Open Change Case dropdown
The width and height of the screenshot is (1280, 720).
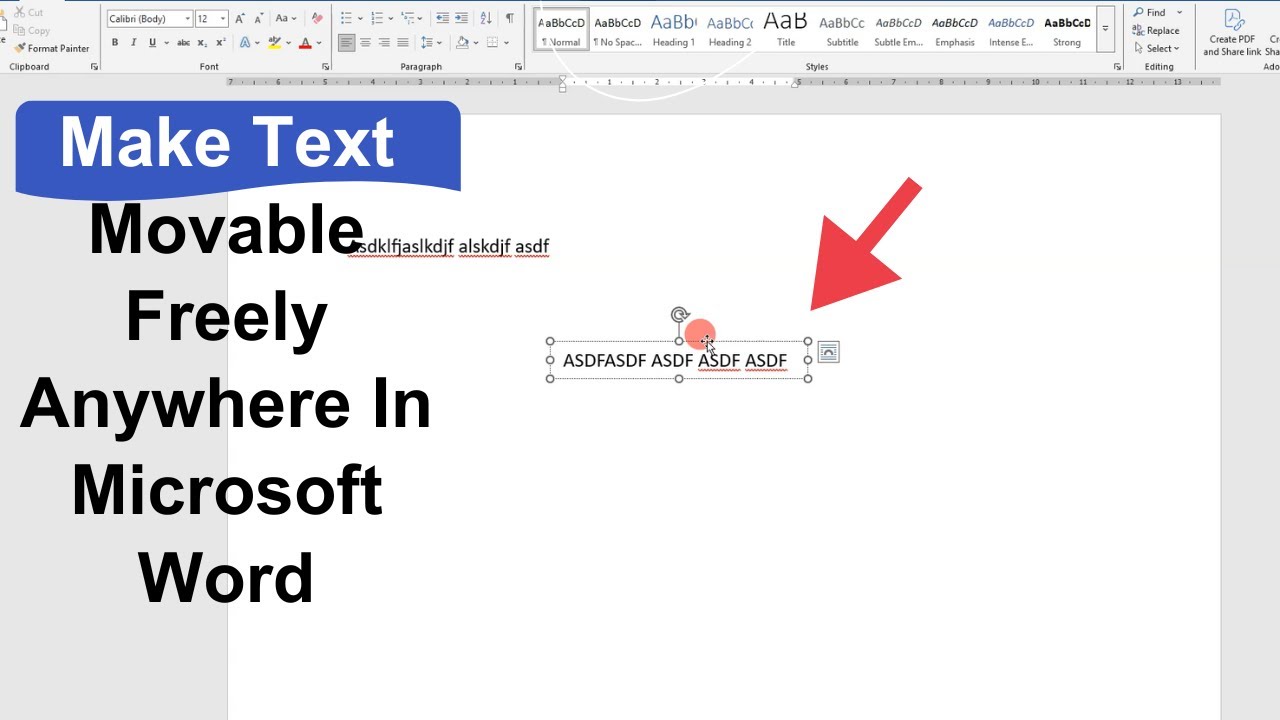286,18
